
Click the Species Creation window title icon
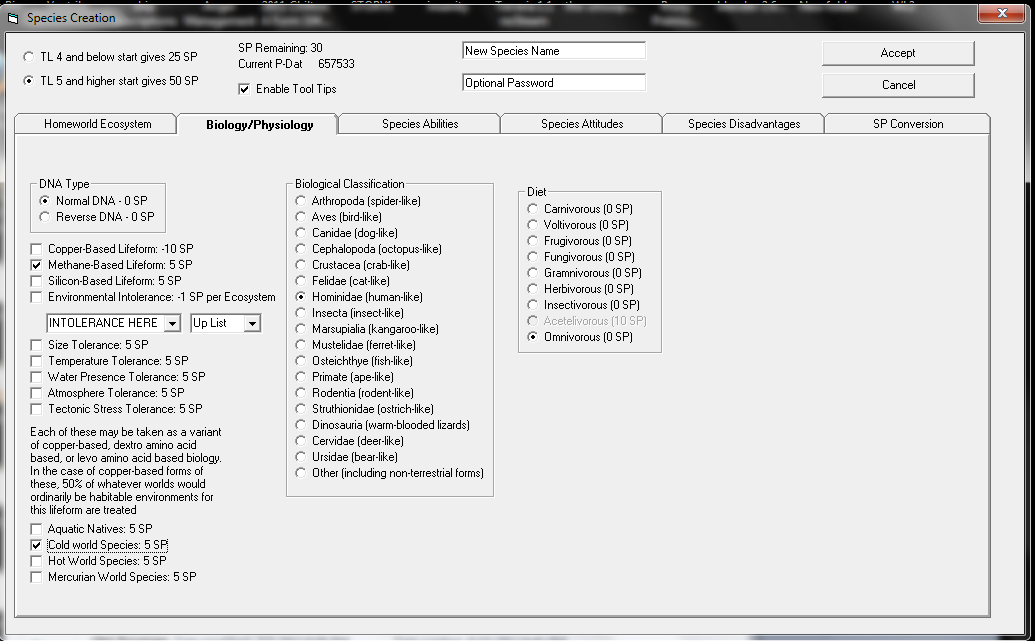coord(12,18)
